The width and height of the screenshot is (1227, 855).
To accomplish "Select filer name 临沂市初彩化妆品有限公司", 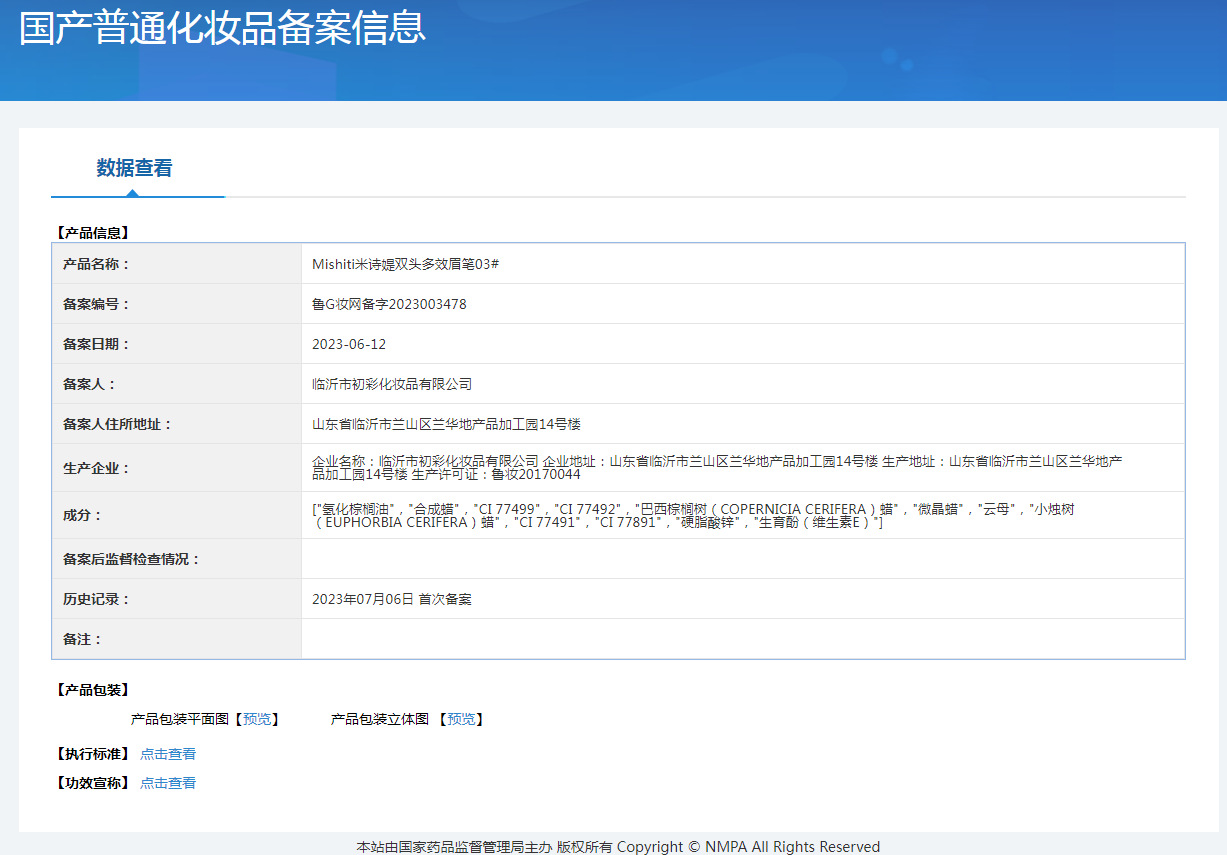I will point(392,384).
